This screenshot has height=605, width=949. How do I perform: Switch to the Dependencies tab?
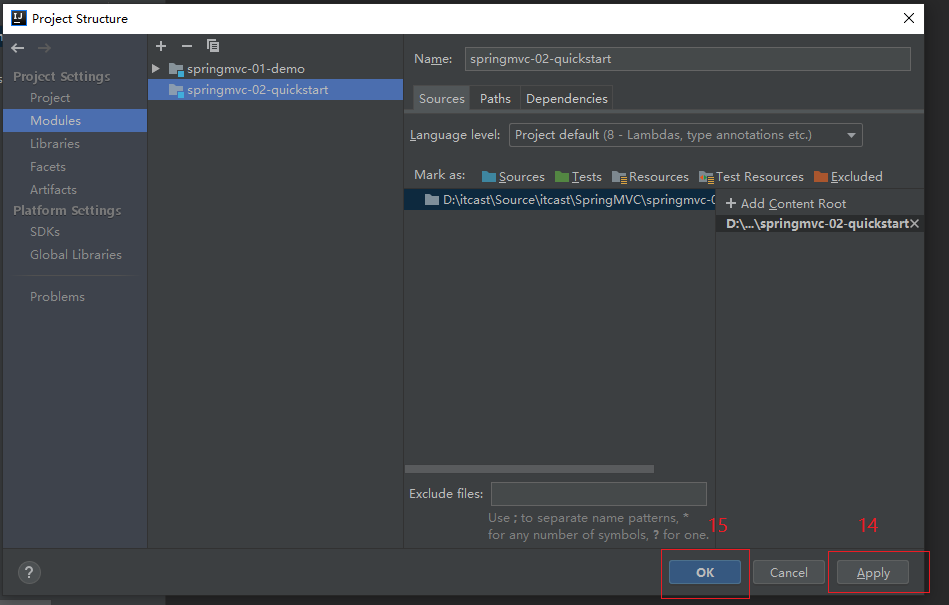(x=566, y=99)
